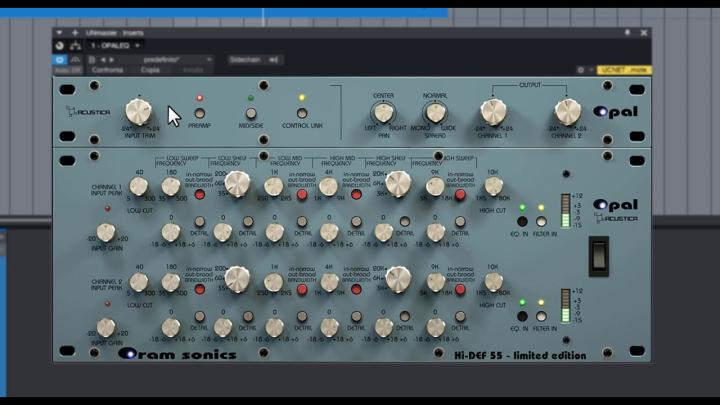Toggle Channel 1 High Sweep Detail button
Image resolution: width=720 pixels, height=405 pixels.
460,222
